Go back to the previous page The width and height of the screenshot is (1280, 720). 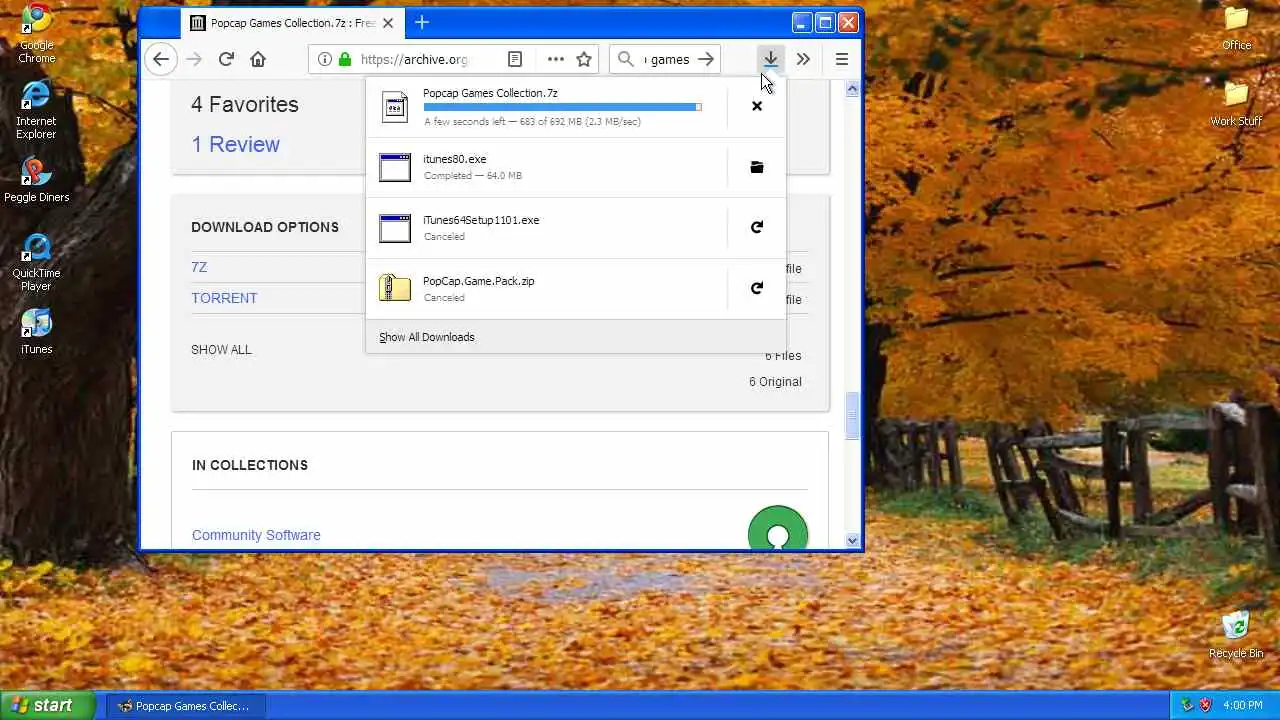click(161, 59)
